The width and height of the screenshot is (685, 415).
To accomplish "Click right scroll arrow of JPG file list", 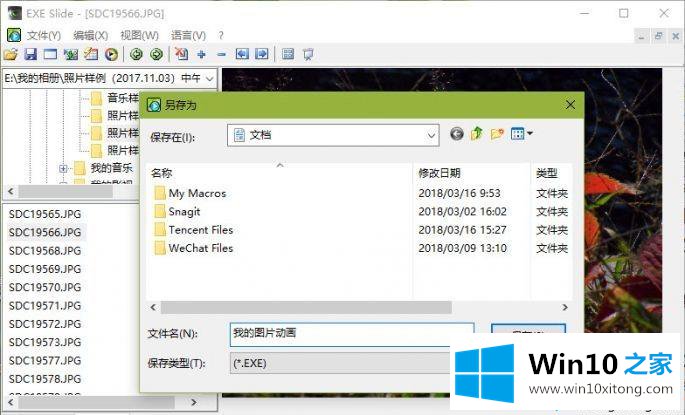I will [x=194, y=402].
